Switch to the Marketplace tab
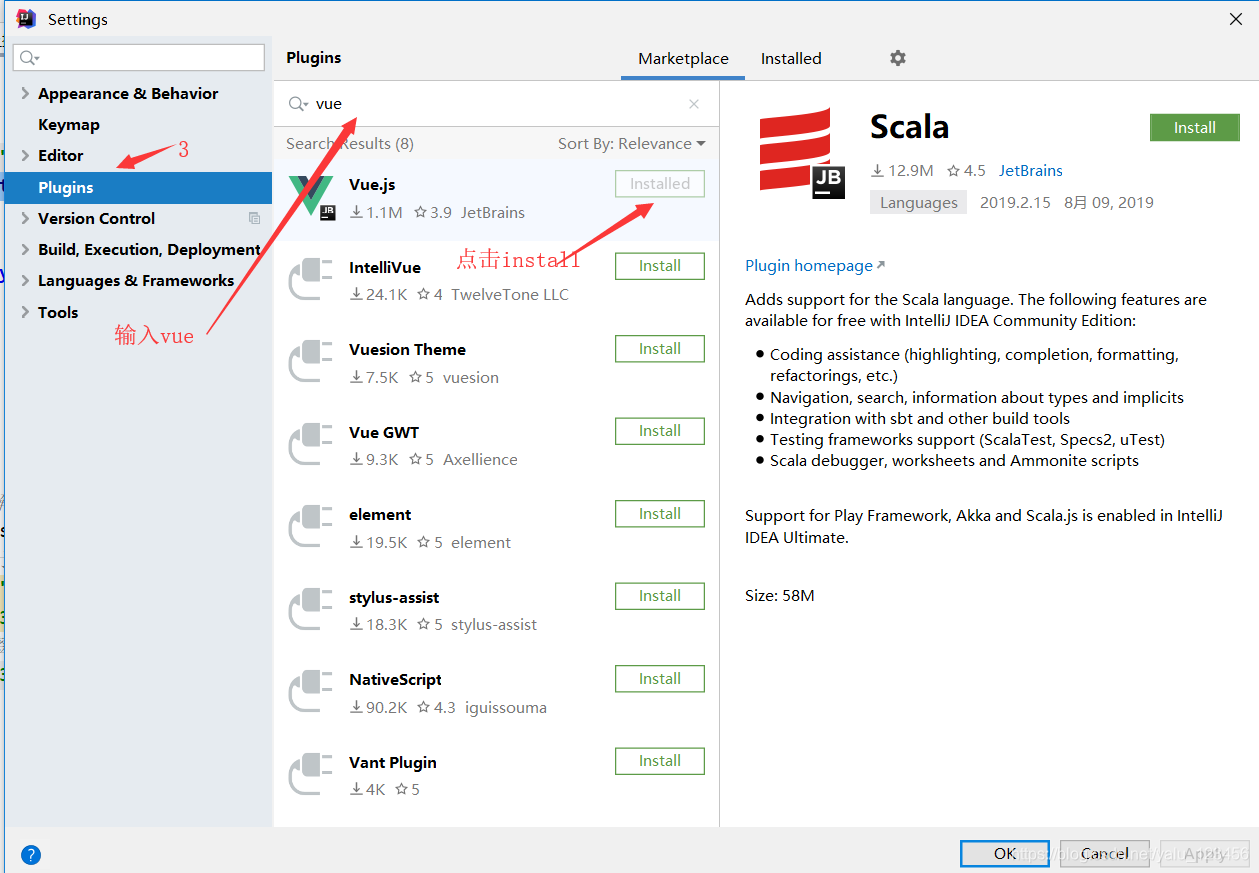The height and width of the screenshot is (873, 1259). tap(683, 58)
